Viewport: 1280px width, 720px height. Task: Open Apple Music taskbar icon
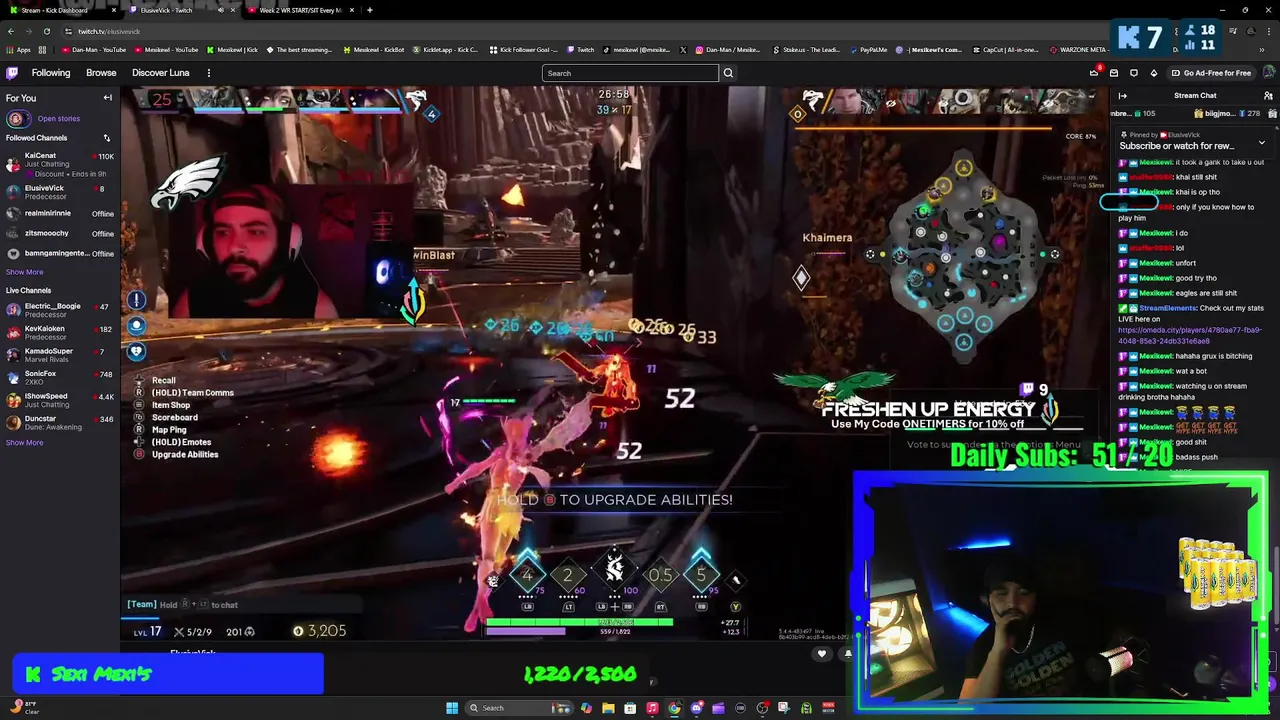click(652, 708)
